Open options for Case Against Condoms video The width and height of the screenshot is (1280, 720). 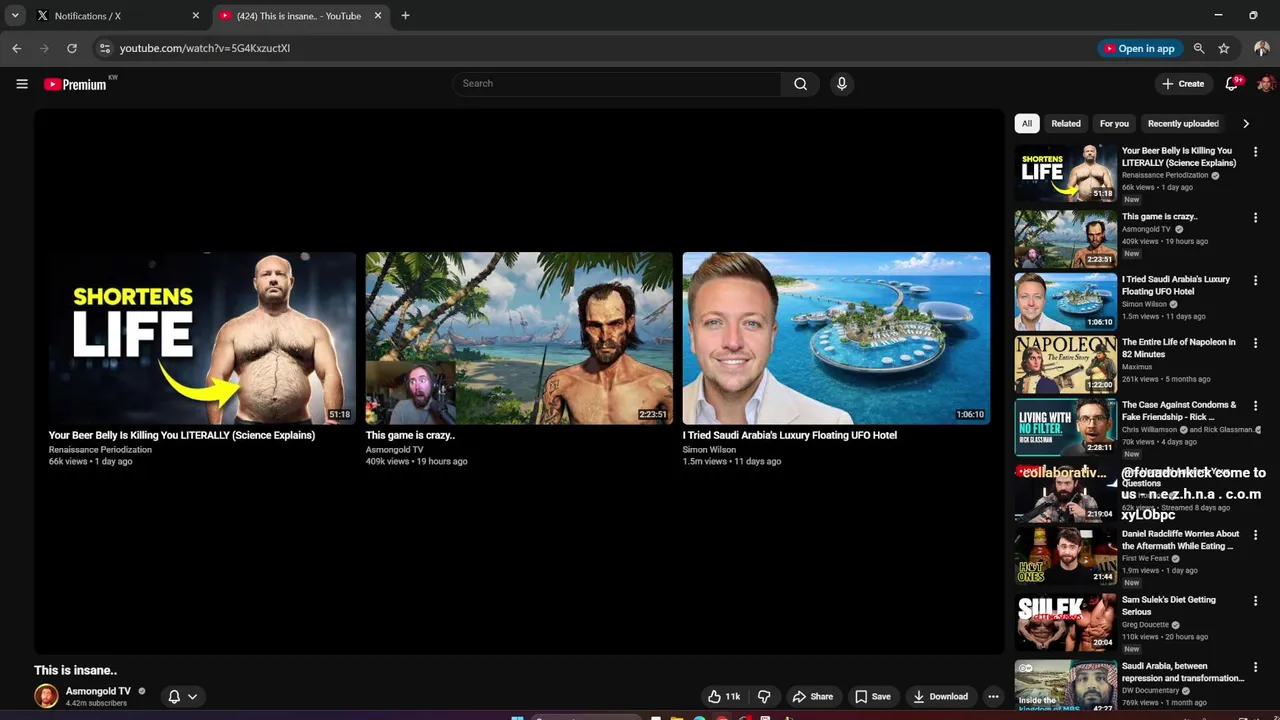tap(1255, 406)
